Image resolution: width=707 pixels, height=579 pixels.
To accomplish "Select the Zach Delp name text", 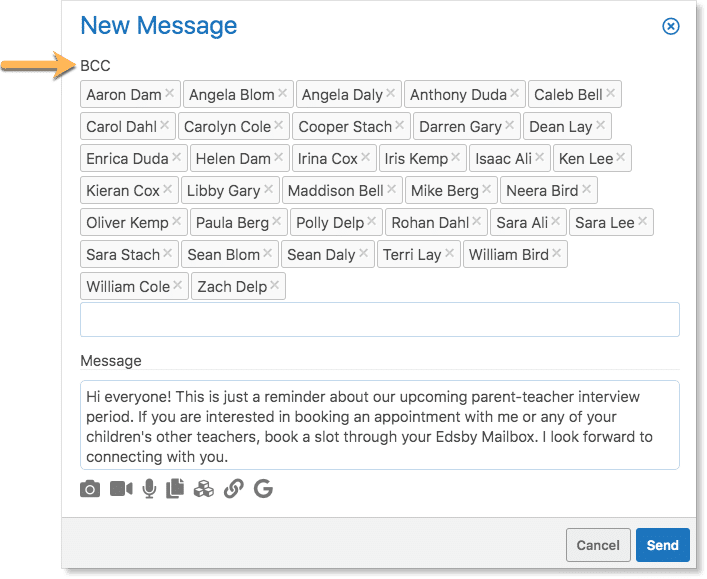I will point(232,287).
